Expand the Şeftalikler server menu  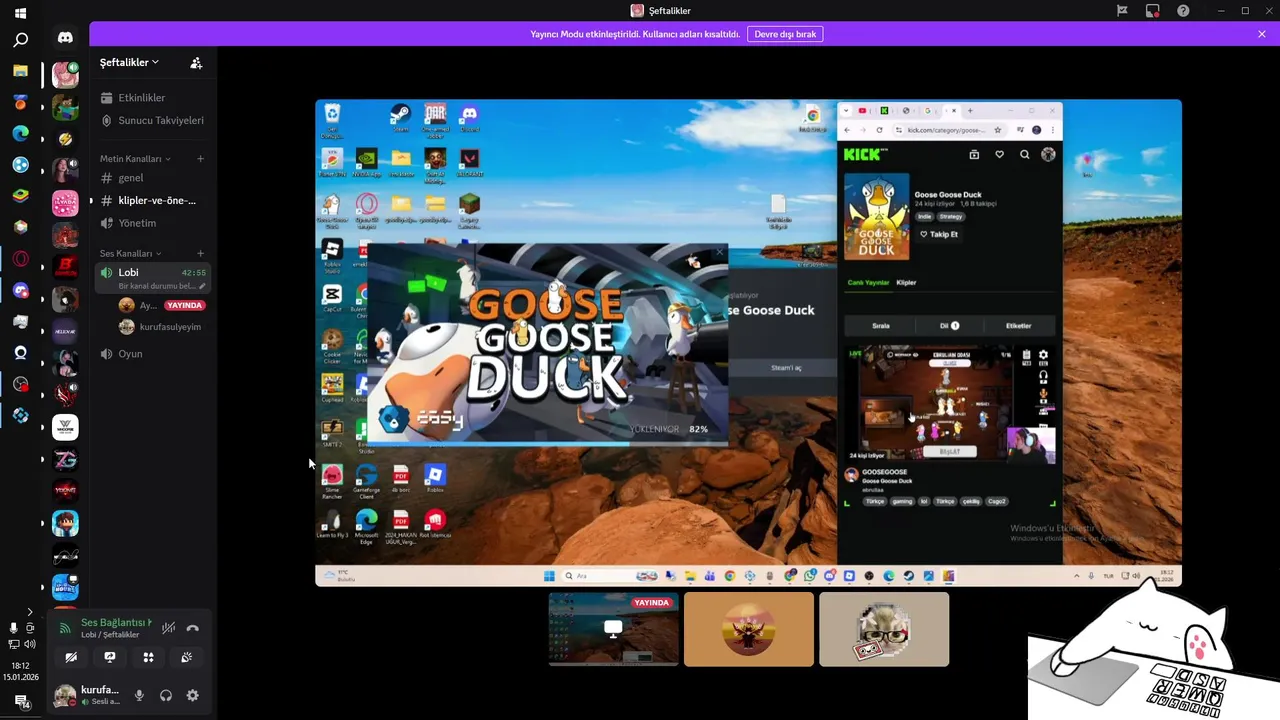click(129, 62)
